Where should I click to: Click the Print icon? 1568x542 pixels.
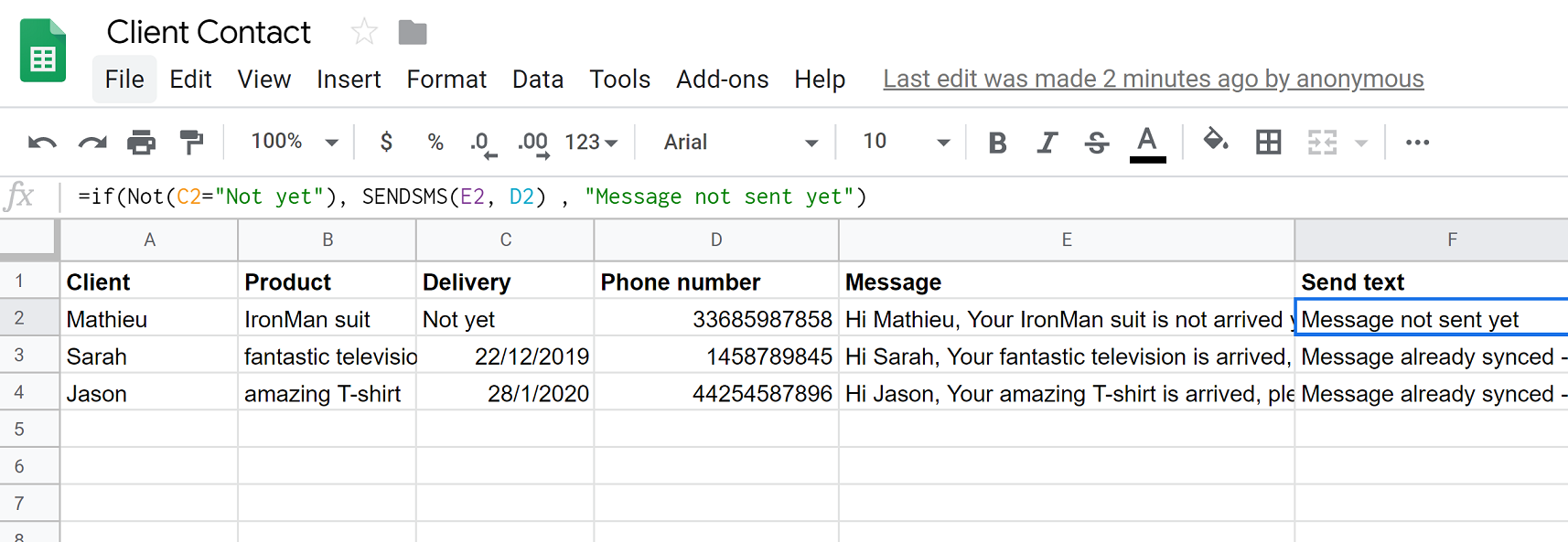(x=142, y=142)
